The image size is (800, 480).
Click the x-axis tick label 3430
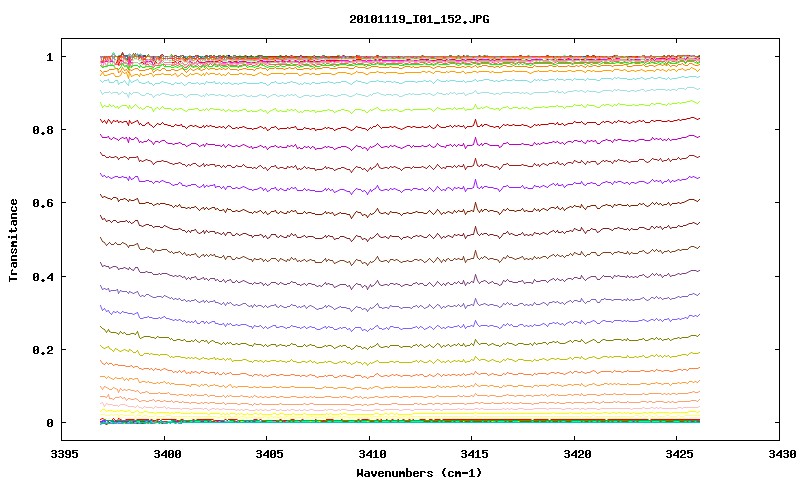pyautogui.click(x=782, y=454)
